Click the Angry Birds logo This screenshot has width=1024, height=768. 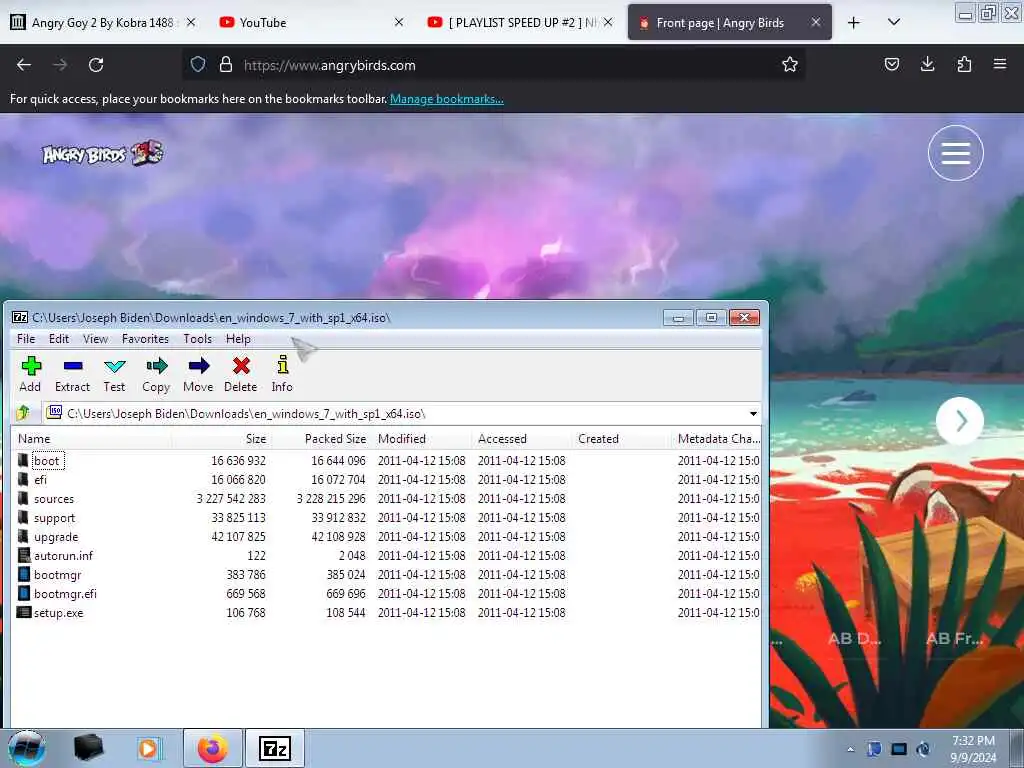pos(103,153)
